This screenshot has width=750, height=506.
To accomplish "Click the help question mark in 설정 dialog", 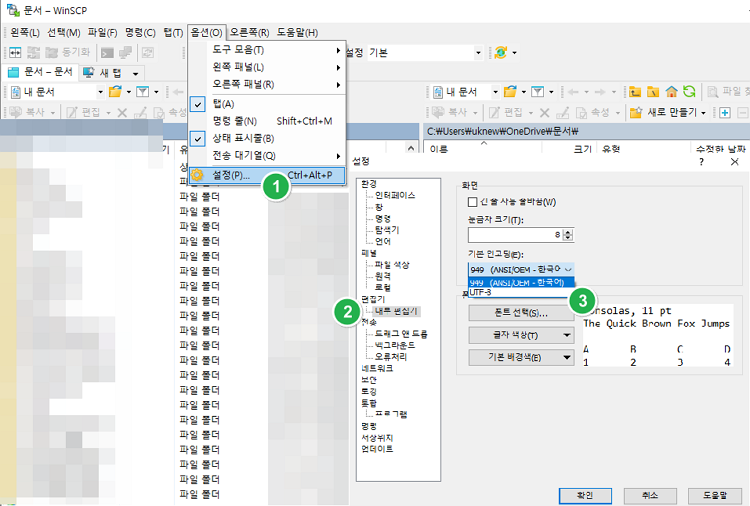I will click(701, 162).
